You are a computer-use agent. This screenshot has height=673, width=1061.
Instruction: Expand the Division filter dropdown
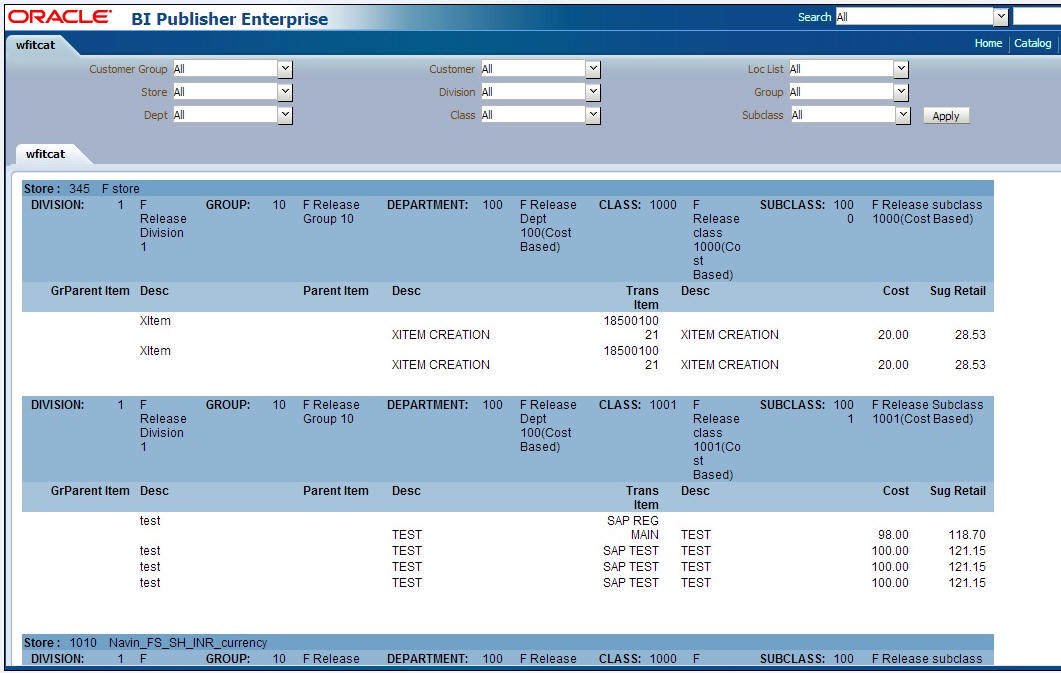[x=593, y=92]
